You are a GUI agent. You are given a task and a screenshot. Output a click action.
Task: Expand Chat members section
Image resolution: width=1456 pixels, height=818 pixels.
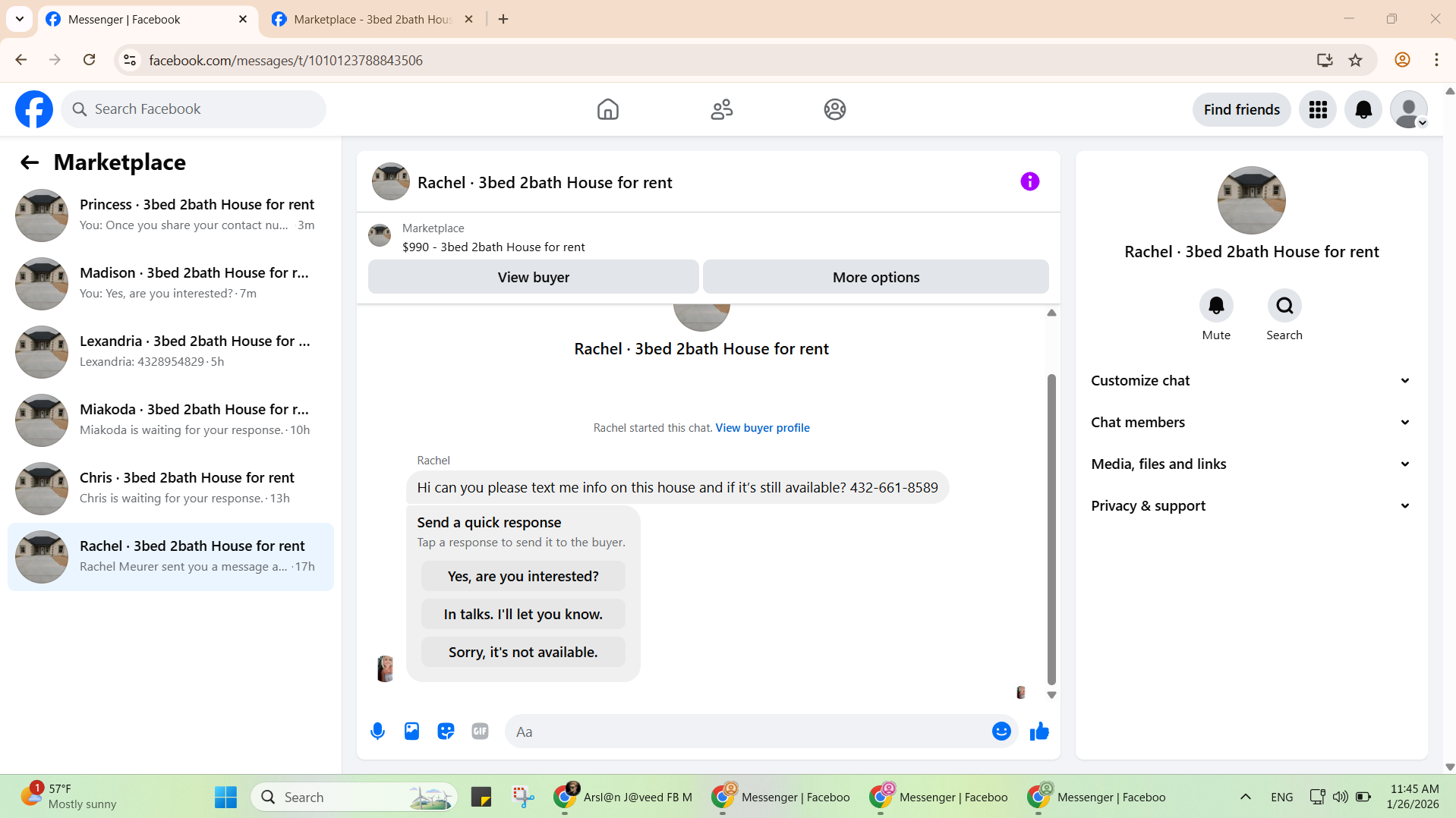1251,423
